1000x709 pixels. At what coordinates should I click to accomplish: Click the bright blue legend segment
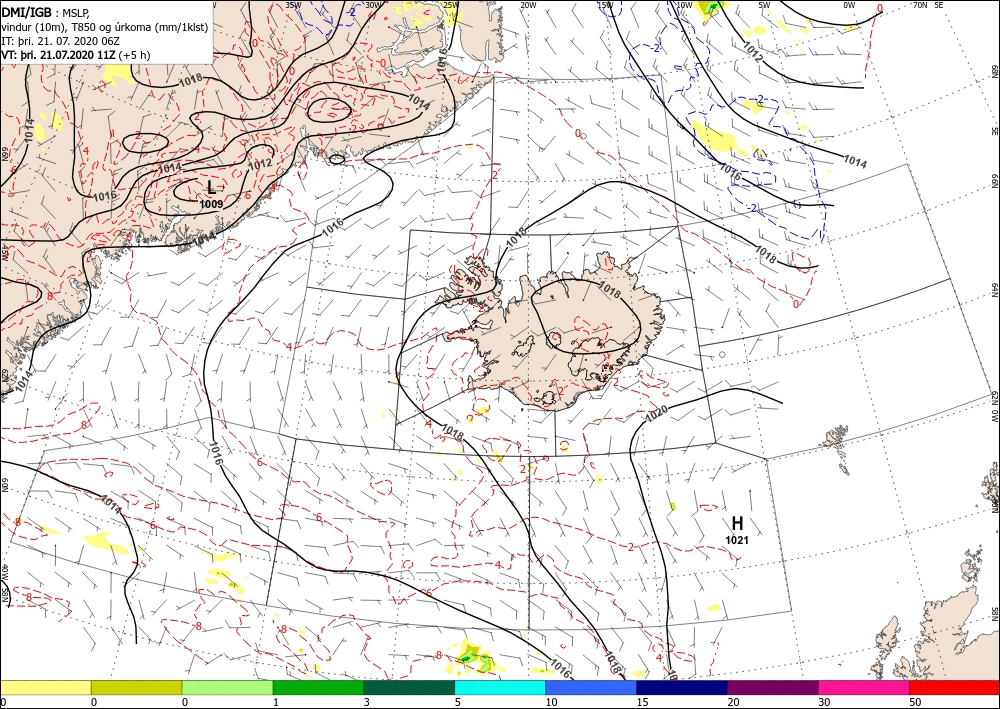click(x=591, y=687)
